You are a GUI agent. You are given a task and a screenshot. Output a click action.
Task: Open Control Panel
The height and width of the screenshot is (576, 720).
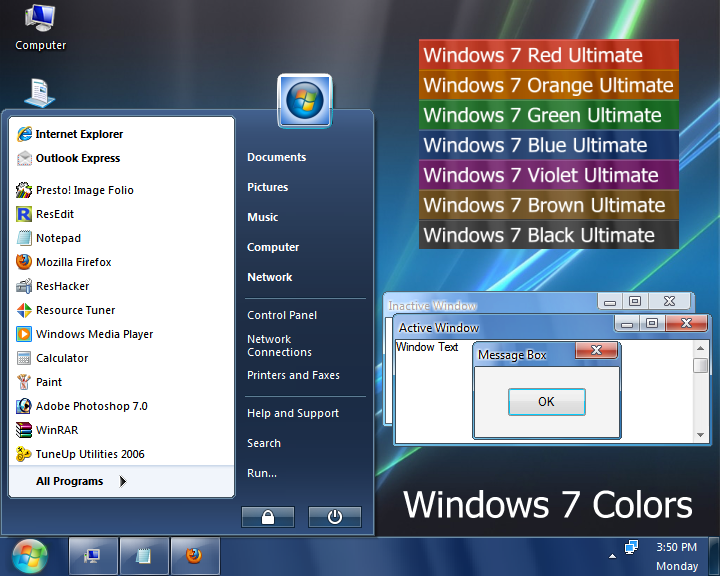(x=282, y=315)
